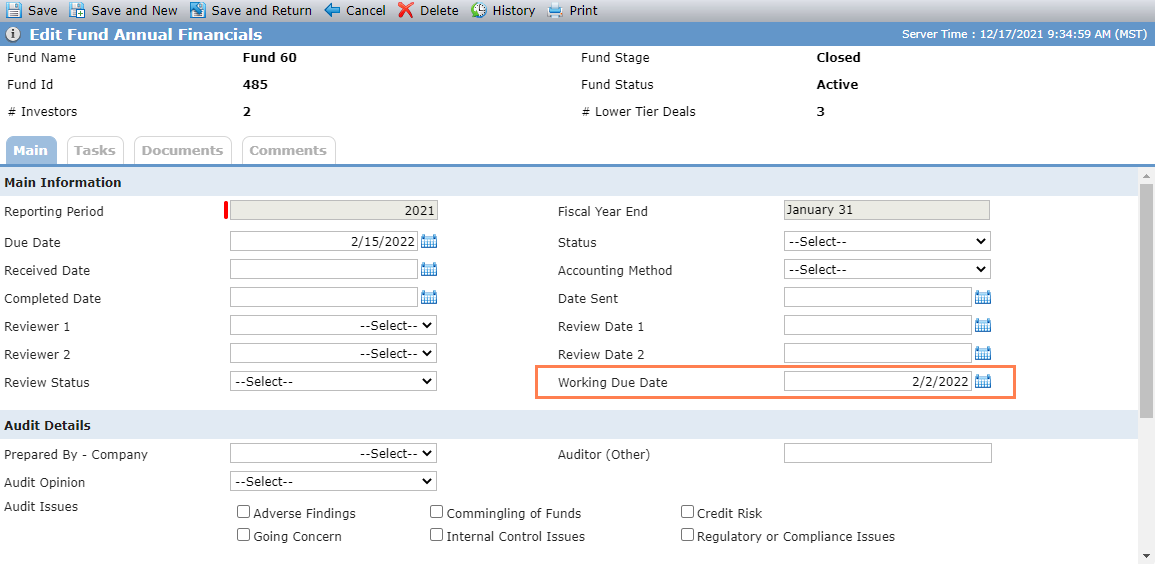The width and height of the screenshot is (1155, 564).
Task: Open calendar picker for Working Due Date
Action: (983, 381)
